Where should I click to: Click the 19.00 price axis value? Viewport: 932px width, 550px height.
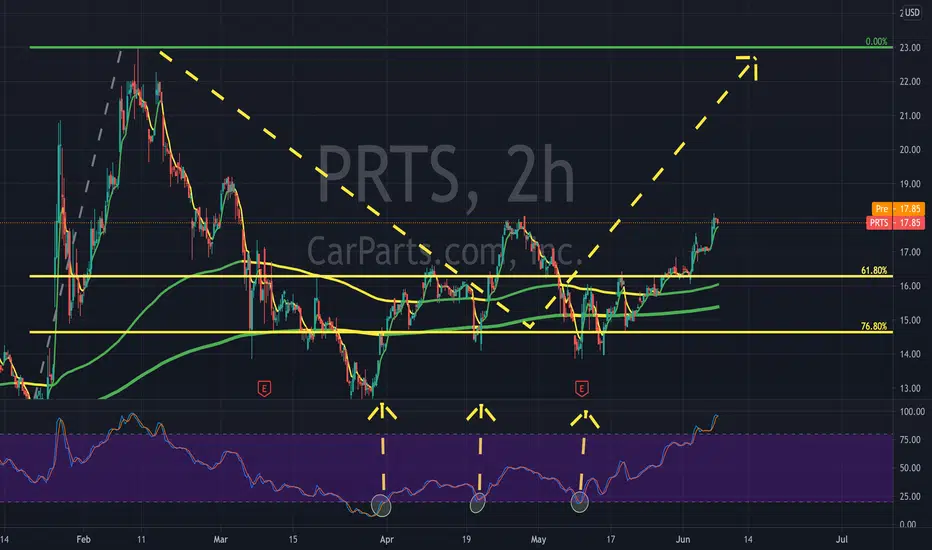click(x=910, y=184)
